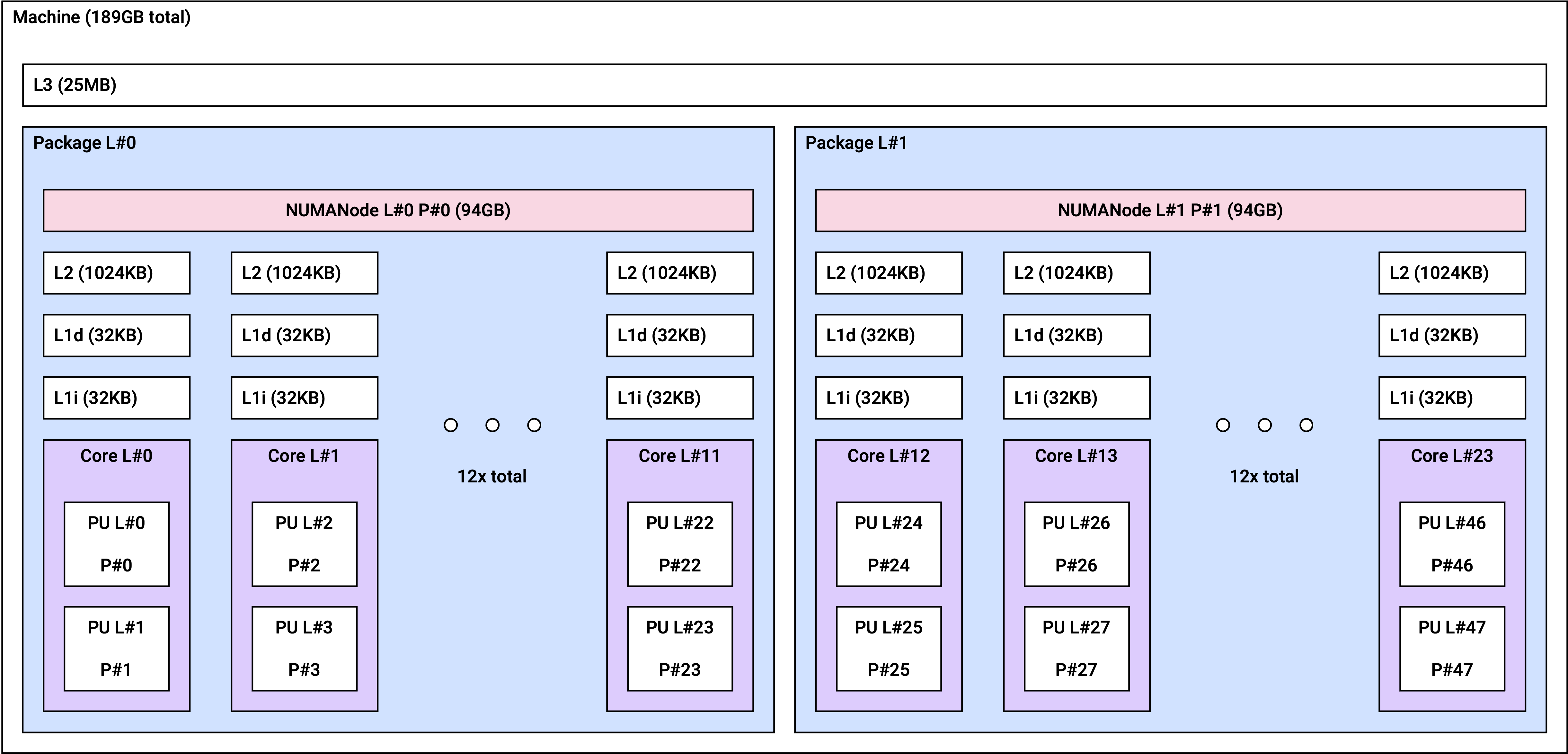The width and height of the screenshot is (1568, 754).
Task: Click the Core L#12 title
Action: click(889, 455)
